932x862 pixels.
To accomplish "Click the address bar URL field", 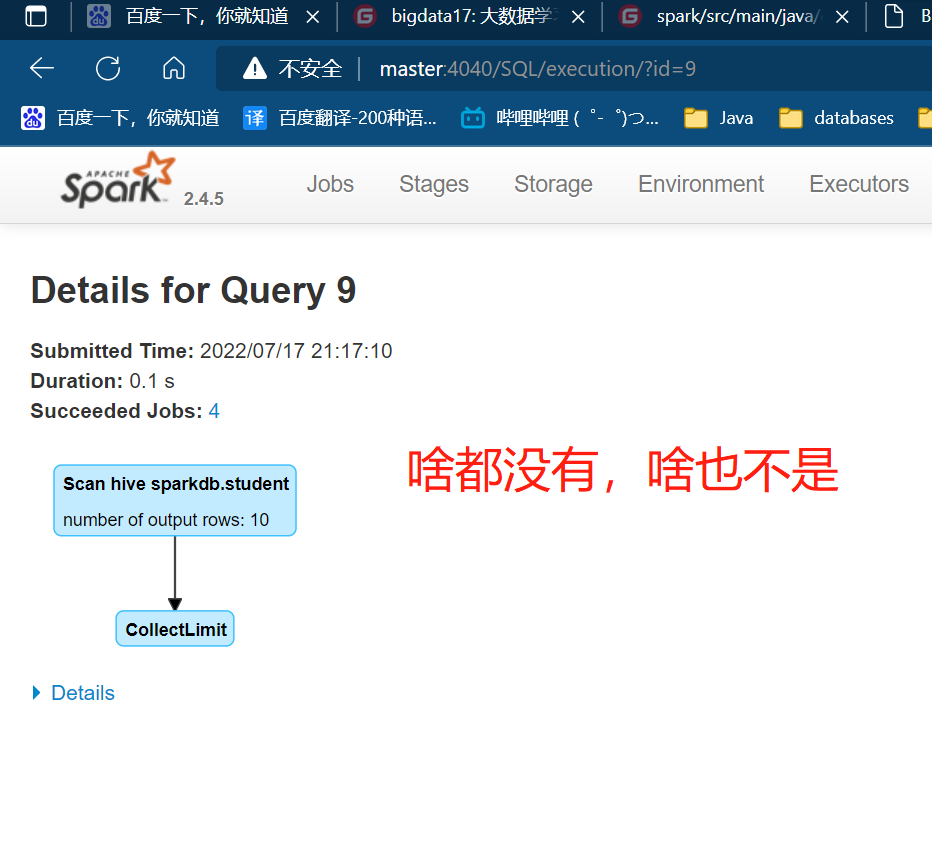I will [x=537, y=69].
